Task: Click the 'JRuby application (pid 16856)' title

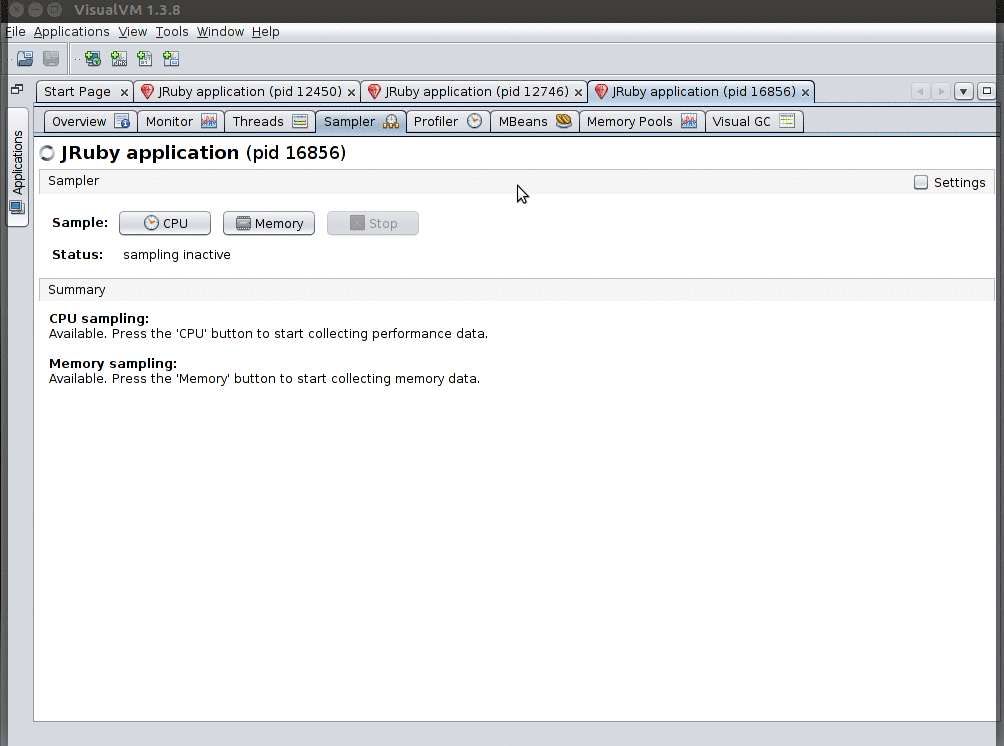Action: pyautogui.click(x=203, y=153)
